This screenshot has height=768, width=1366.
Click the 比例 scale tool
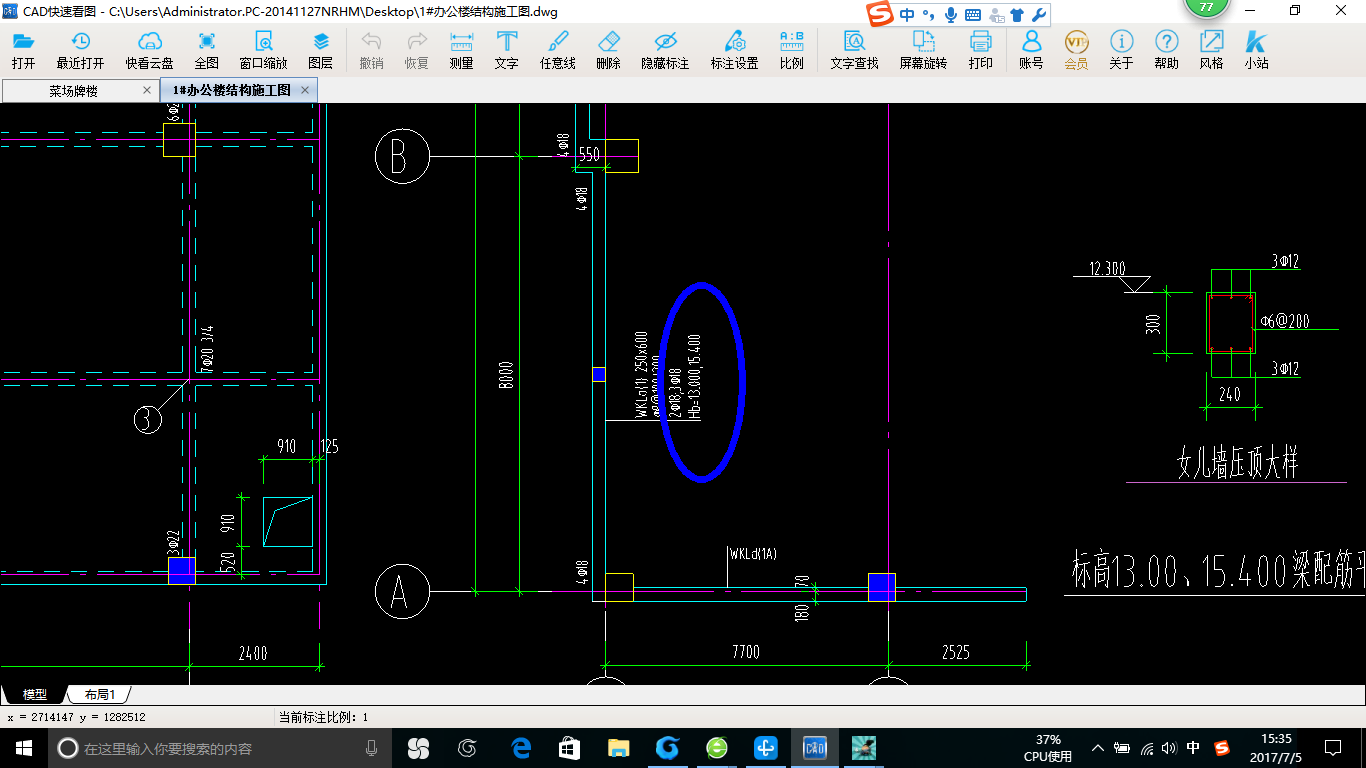791,50
